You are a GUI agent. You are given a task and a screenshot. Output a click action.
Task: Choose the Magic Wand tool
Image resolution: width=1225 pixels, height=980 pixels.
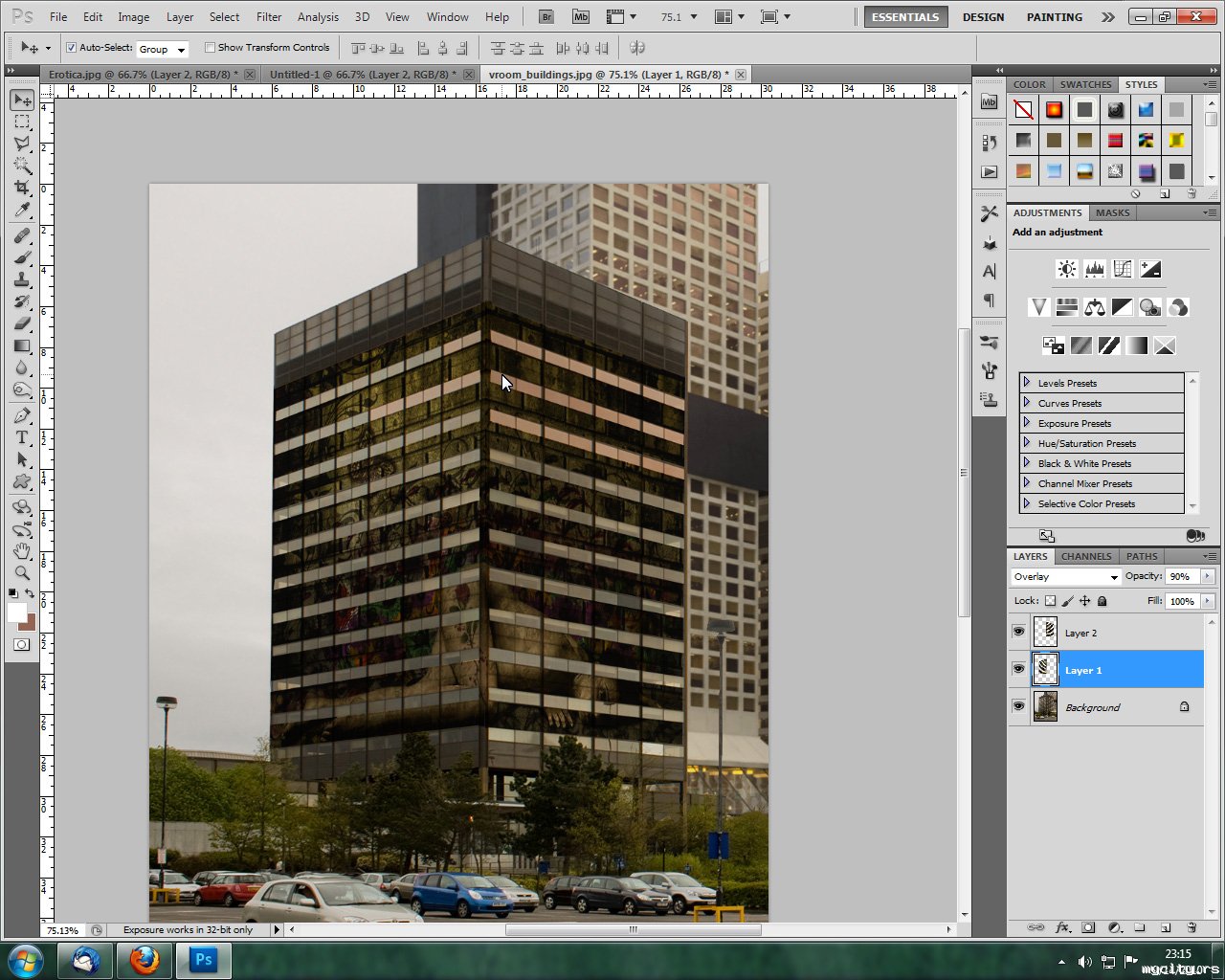tap(22, 166)
